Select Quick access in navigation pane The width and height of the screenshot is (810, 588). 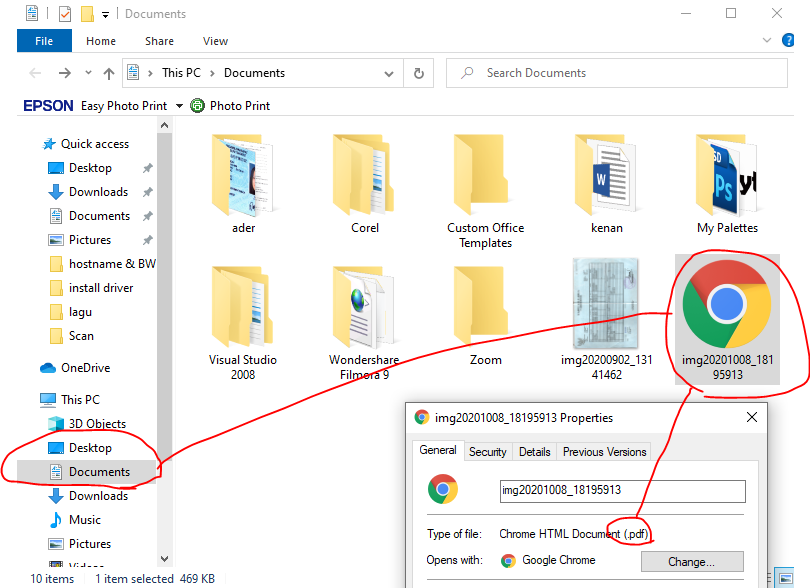coord(95,144)
